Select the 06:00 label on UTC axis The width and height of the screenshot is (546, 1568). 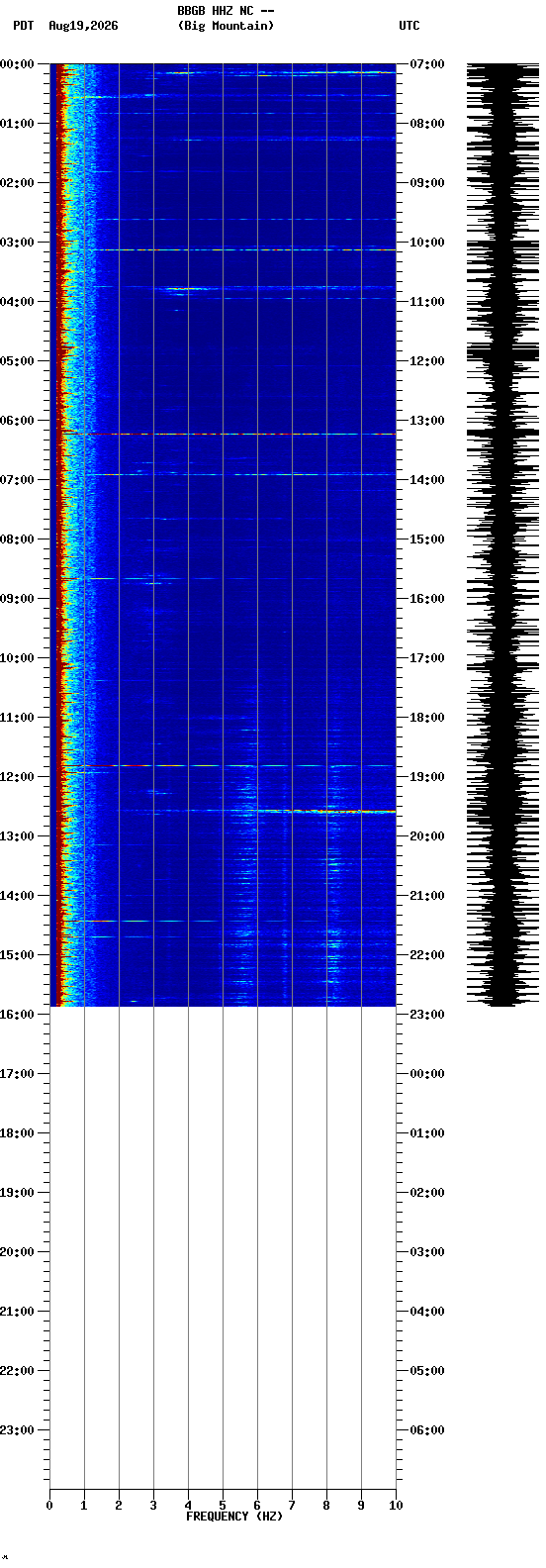(x=426, y=1430)
